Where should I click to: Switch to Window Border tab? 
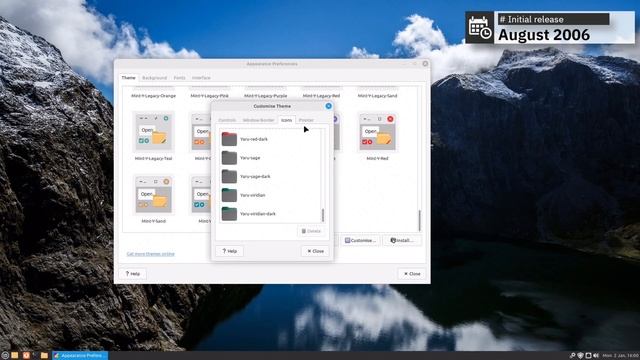[258, 120]
